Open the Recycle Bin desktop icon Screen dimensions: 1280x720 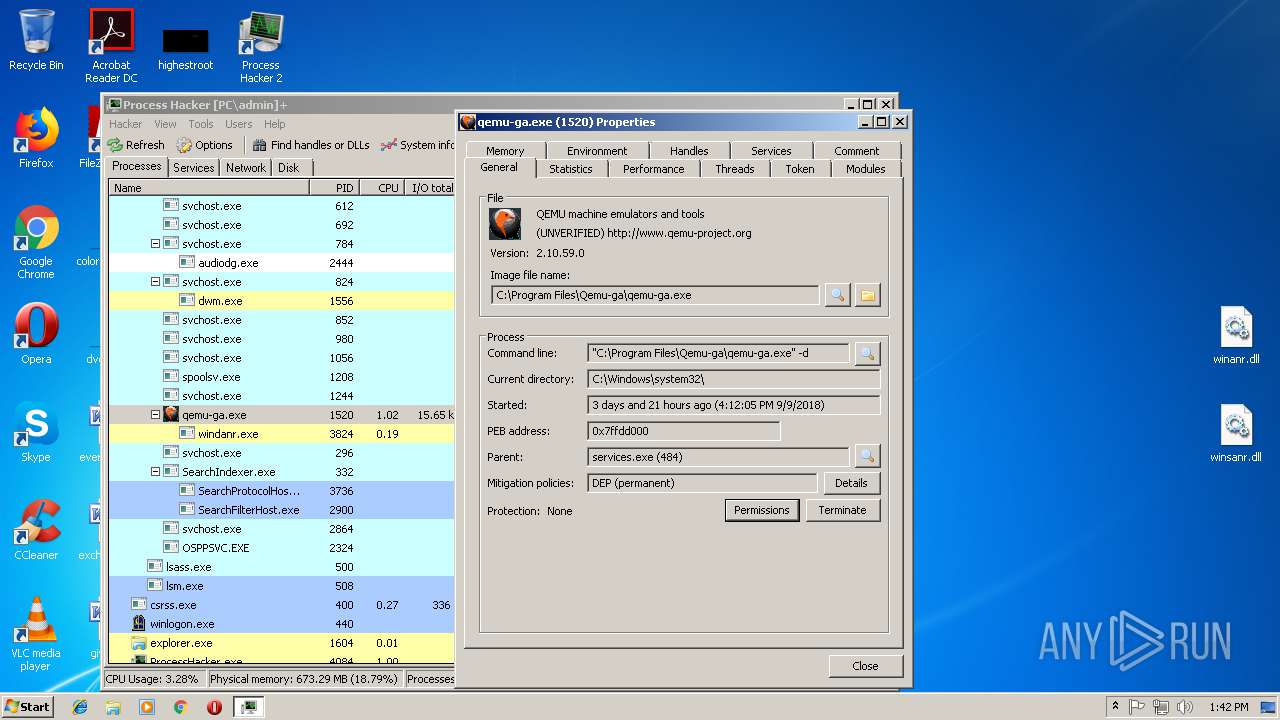[36, 41]
